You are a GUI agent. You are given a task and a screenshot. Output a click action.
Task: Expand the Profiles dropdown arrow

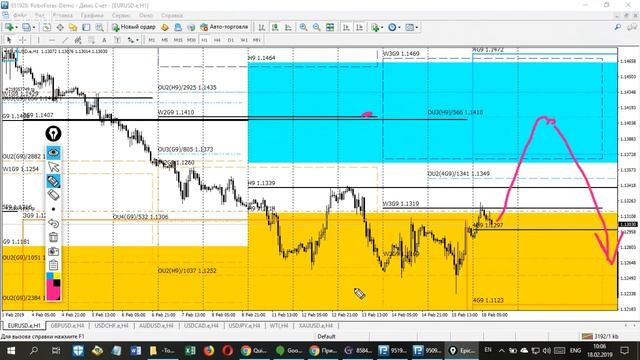click(33, 27)
